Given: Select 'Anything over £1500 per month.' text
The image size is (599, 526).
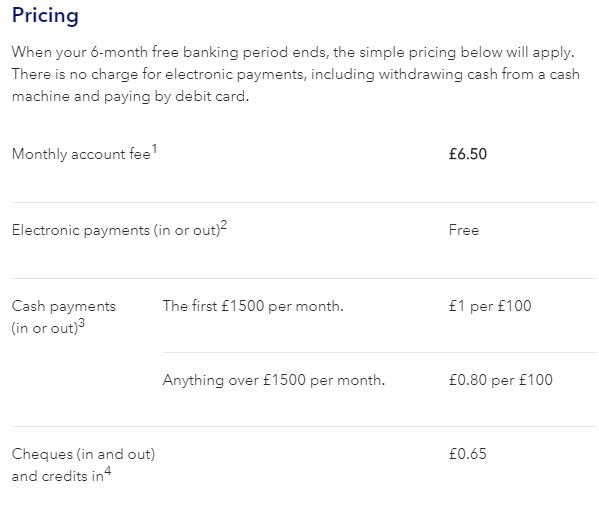Looking at the screenshot, I should click(274, 380).
